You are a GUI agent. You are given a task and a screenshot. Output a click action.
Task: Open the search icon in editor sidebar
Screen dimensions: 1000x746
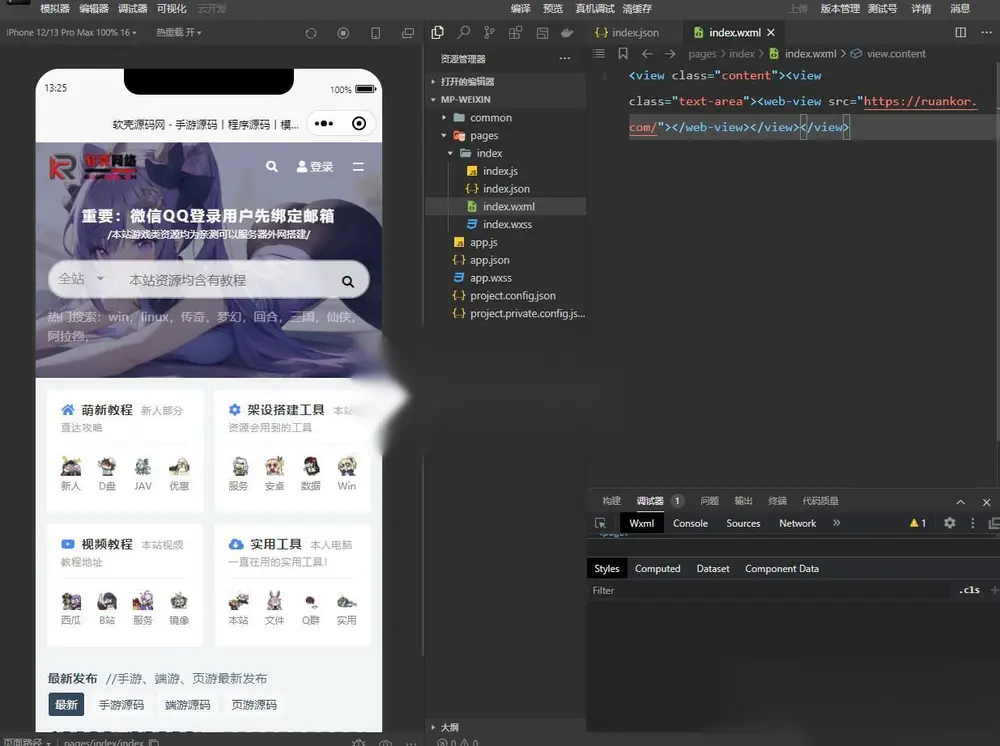[464, 33]
